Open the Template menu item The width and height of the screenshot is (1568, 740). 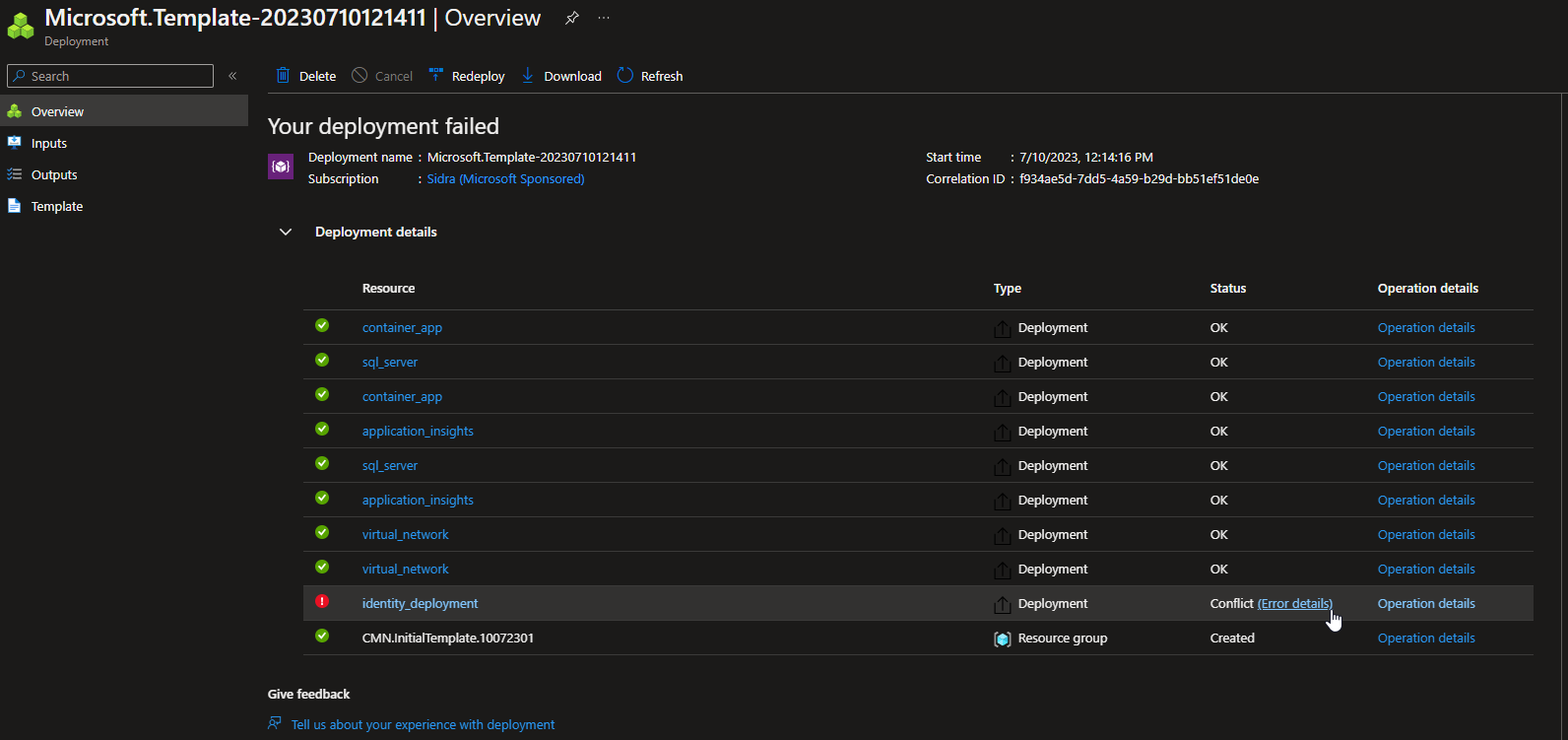click(57, 206)
